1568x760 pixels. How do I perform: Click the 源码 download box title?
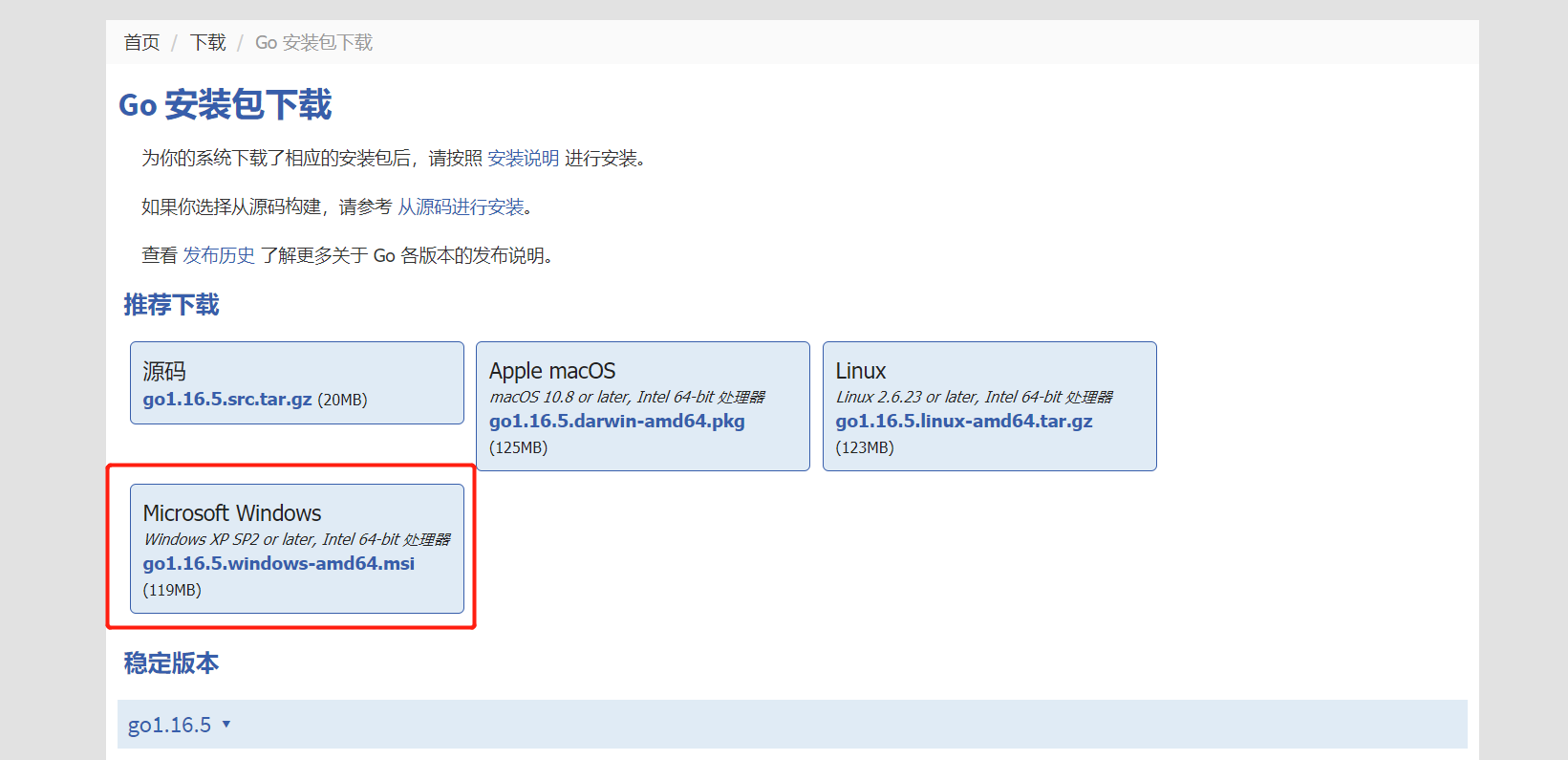pos(164,371)
